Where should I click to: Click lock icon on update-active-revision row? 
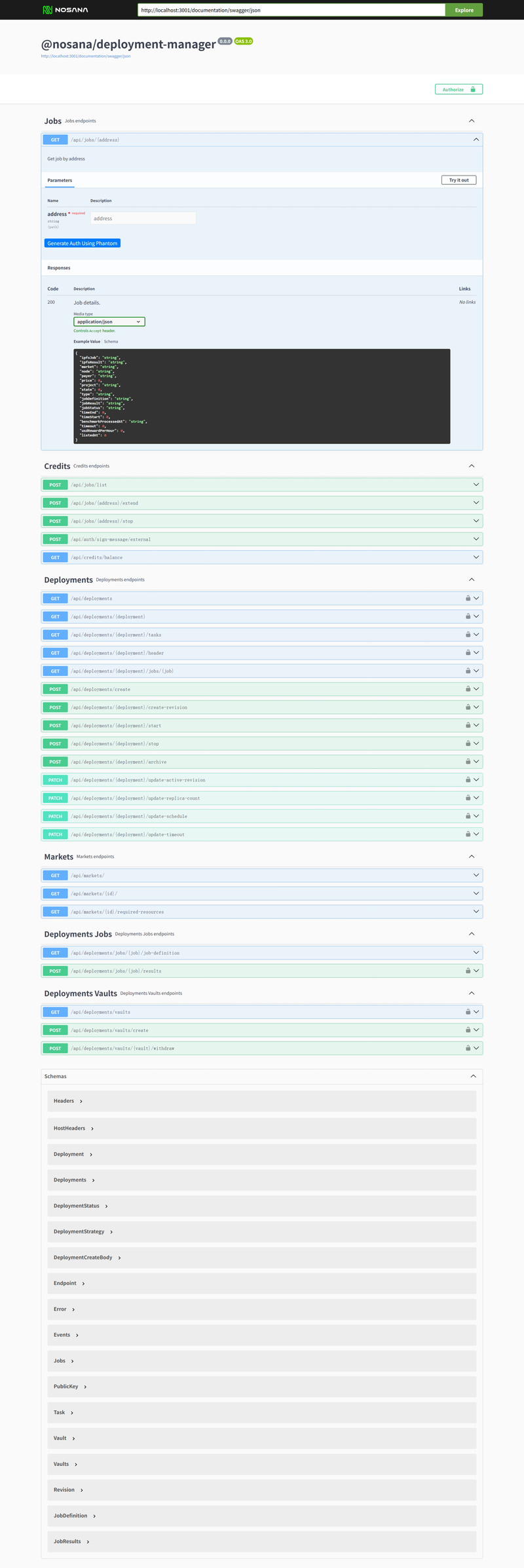468,779
